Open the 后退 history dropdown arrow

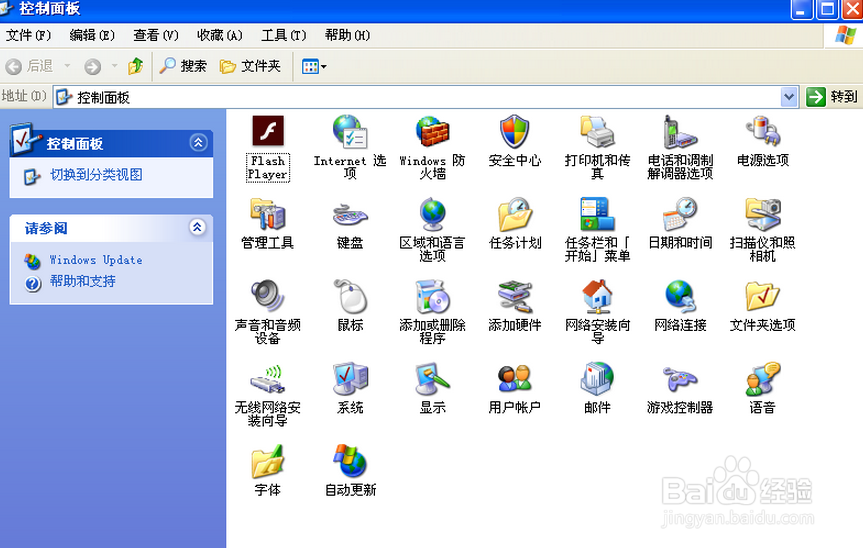[67, 66]
